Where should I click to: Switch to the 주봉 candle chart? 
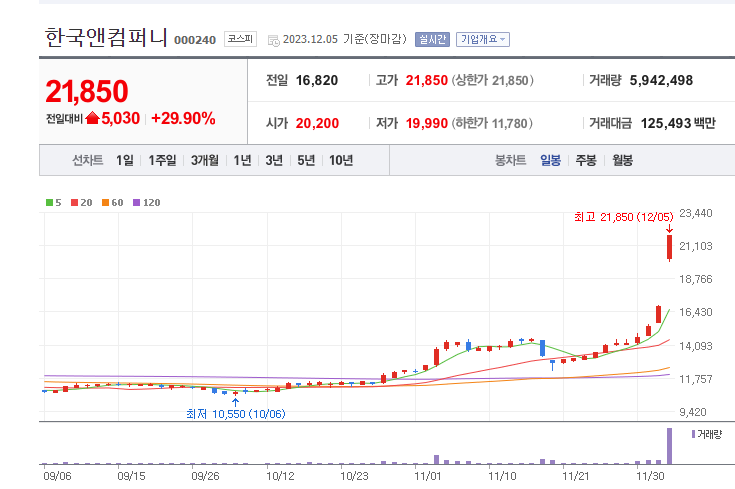point(586,160)
